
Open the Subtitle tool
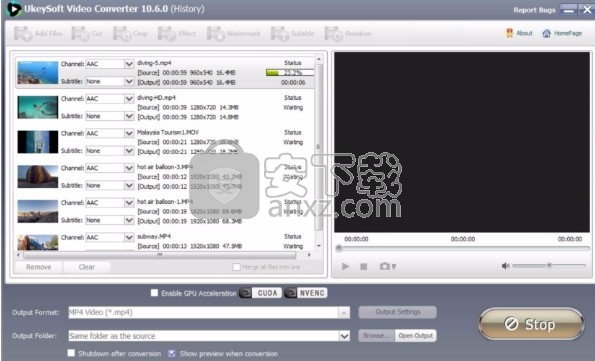coord(292,33)
